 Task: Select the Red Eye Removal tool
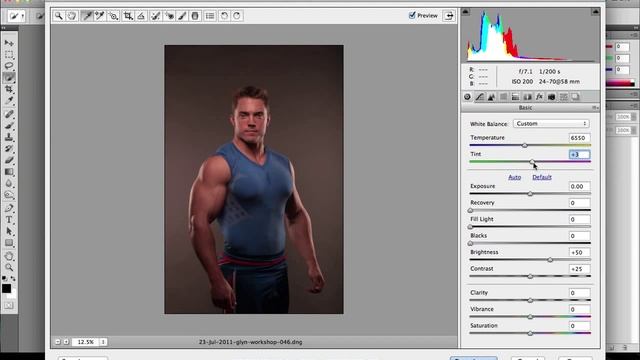click(x=169, y=16)
